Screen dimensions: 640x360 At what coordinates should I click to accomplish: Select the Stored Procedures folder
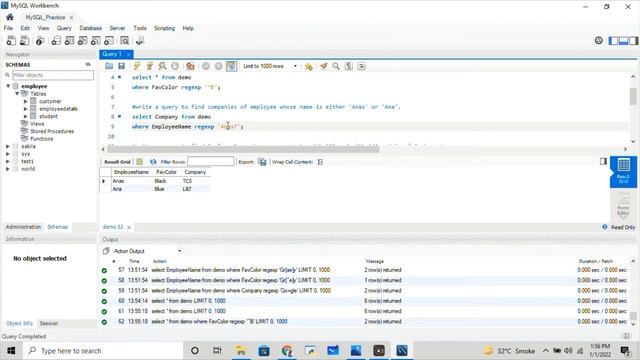[x=52, y=131]
